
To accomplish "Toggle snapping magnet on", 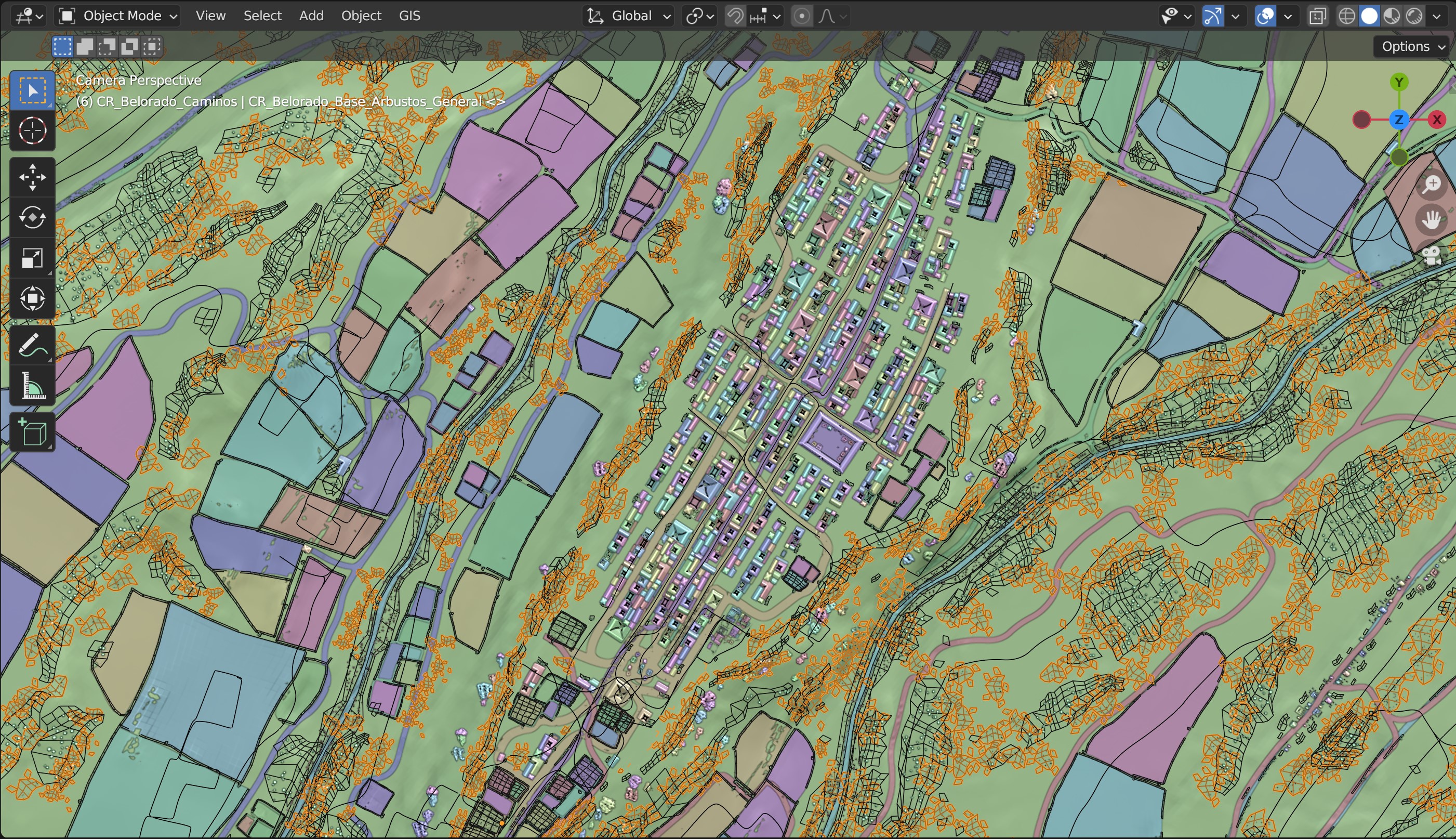I will pyautogui.click(x=734, y=16).
